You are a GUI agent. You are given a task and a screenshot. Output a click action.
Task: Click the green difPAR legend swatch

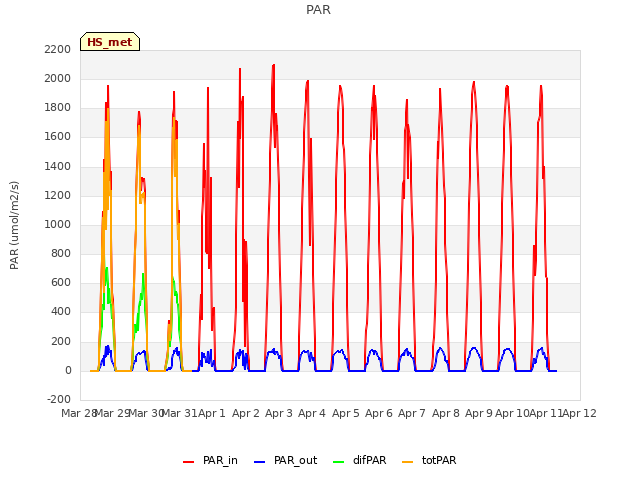click(x=339, y=462)
